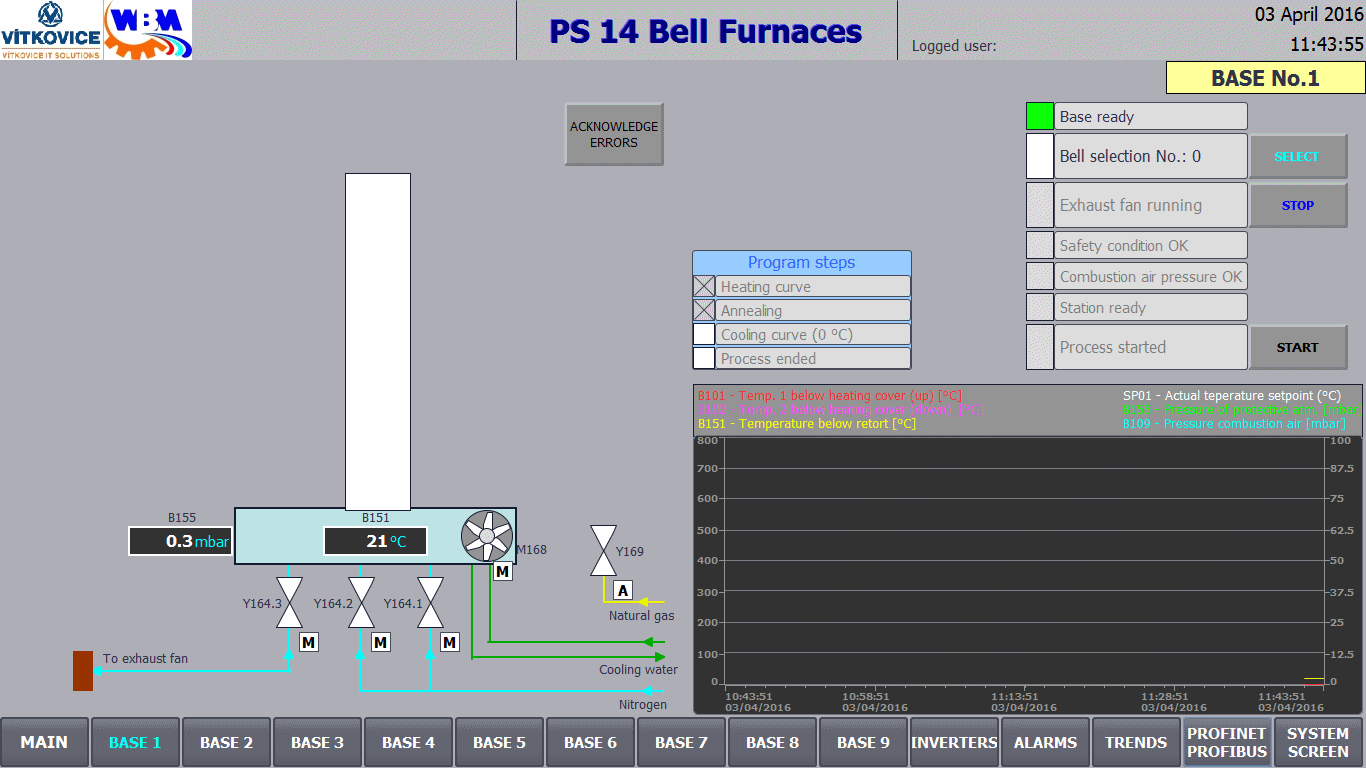Open the ALARMS screen tab
The width and height of the screenshot is (1366, 768).
[1045, 743]
